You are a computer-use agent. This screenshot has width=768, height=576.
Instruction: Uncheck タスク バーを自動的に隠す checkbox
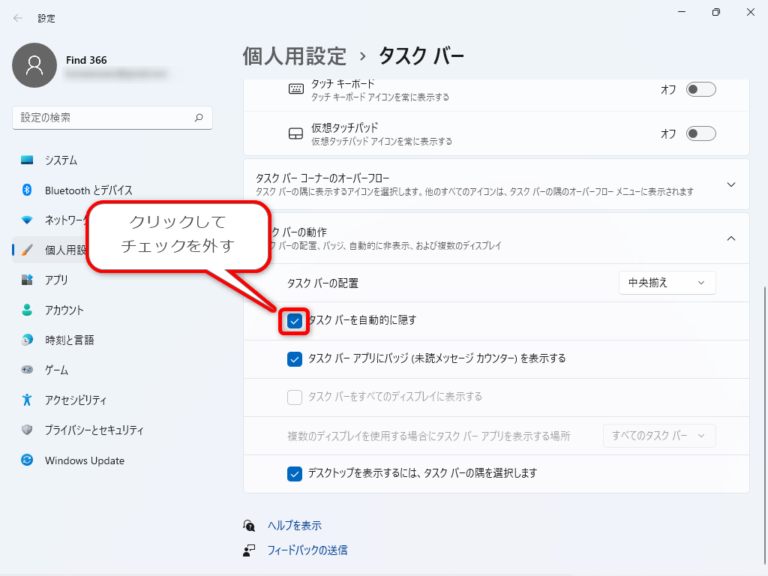(294, 321)
